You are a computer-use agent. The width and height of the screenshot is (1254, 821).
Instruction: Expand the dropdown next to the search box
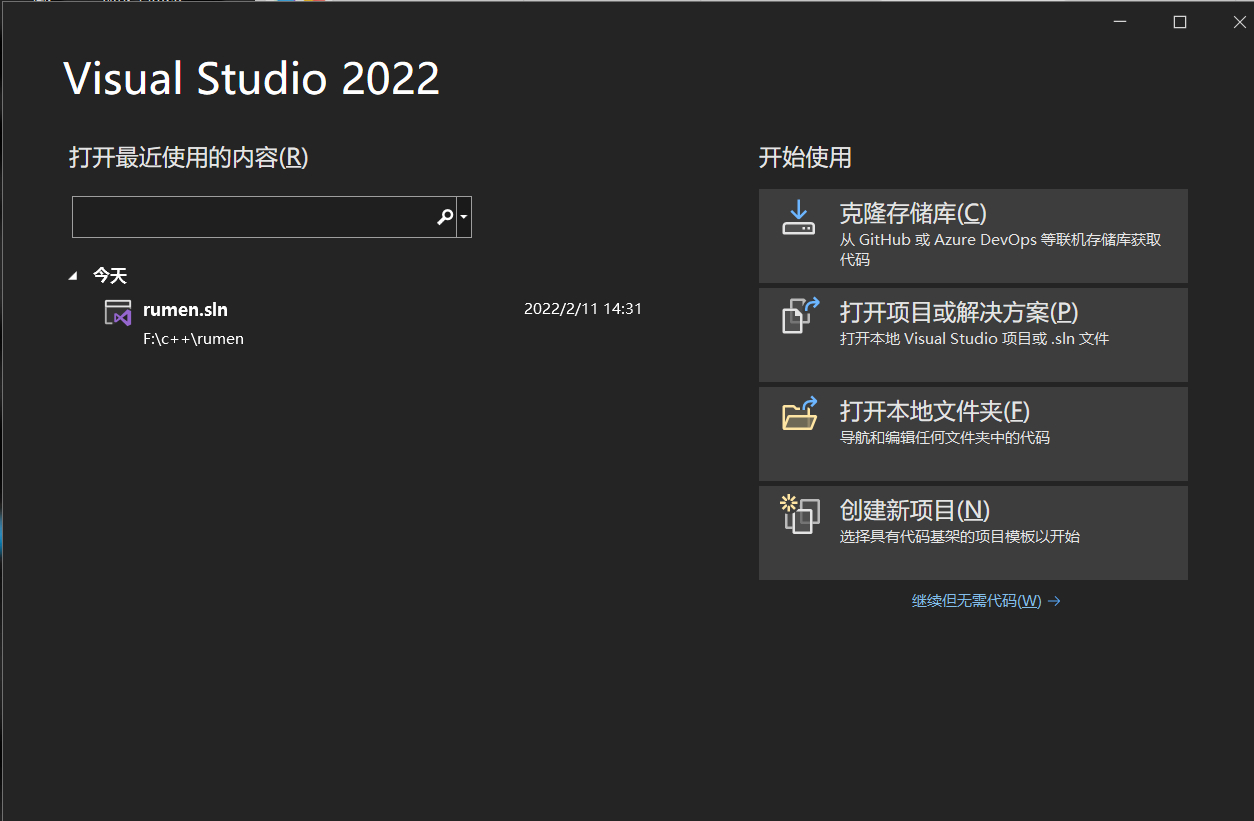[463, 216]
